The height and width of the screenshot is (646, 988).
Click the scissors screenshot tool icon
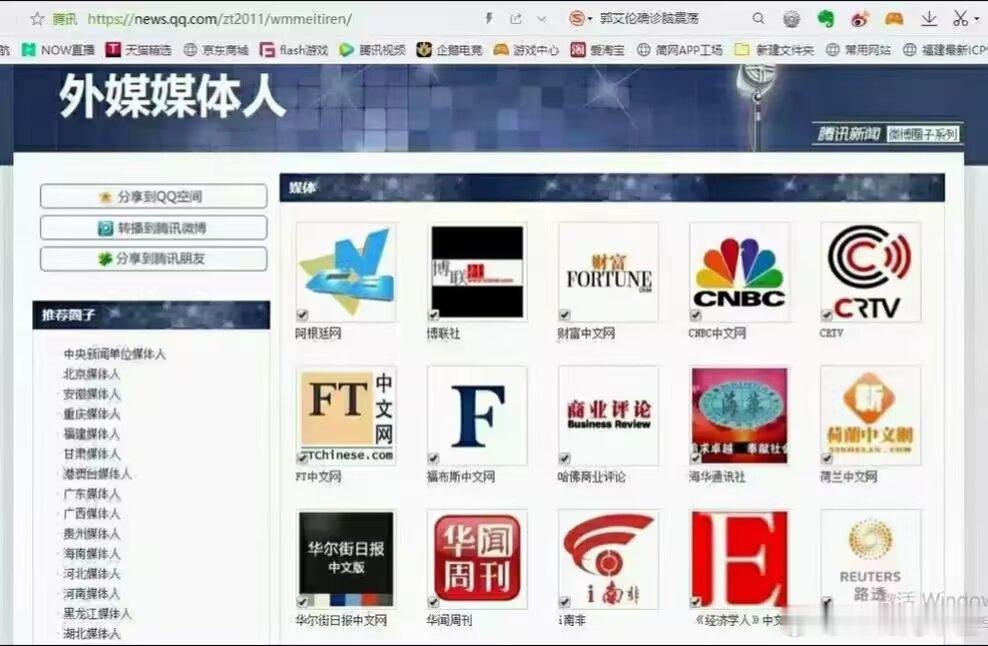(x=960, y=19)
